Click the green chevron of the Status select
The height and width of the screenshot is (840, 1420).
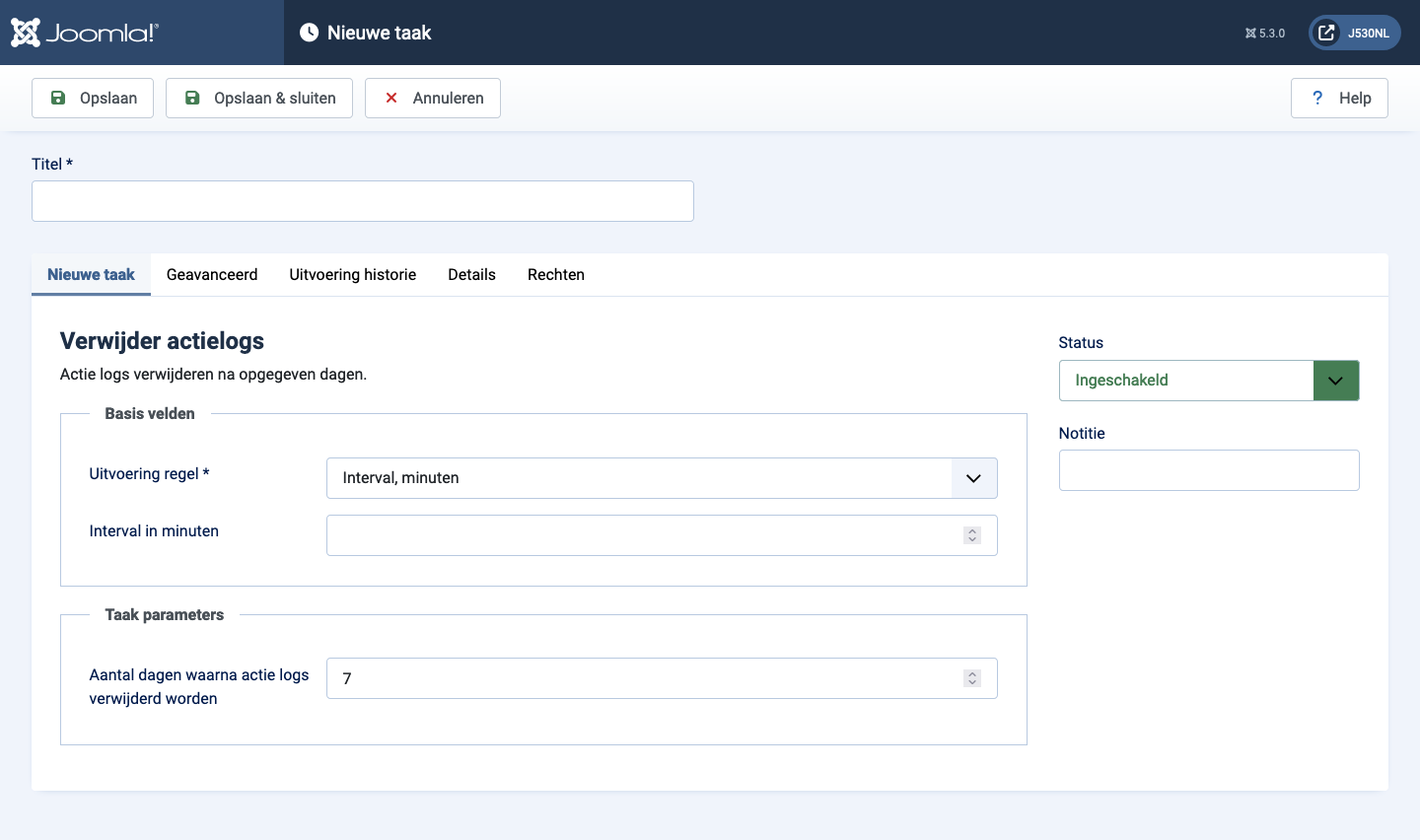[x=1336, y=381]
